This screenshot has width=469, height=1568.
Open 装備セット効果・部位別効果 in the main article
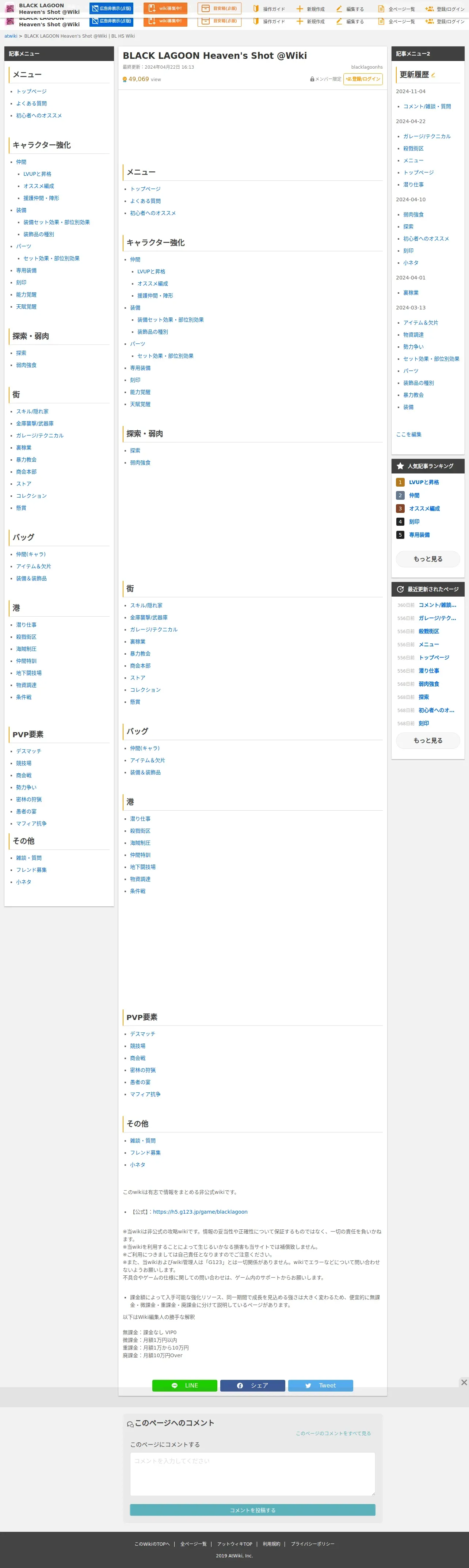[170, 320]
